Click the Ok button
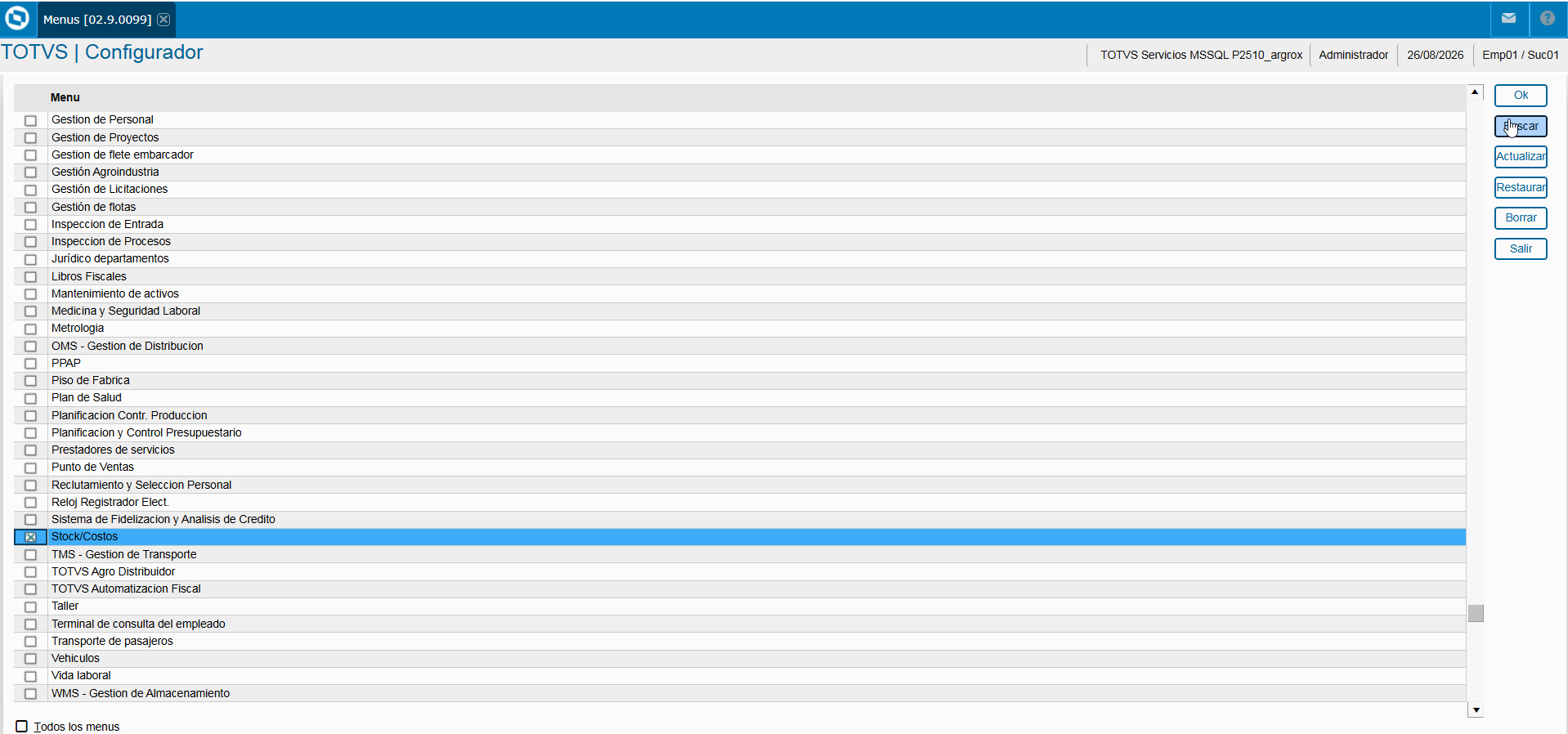The image size is (1568, 734). (x=1521, y=96)
